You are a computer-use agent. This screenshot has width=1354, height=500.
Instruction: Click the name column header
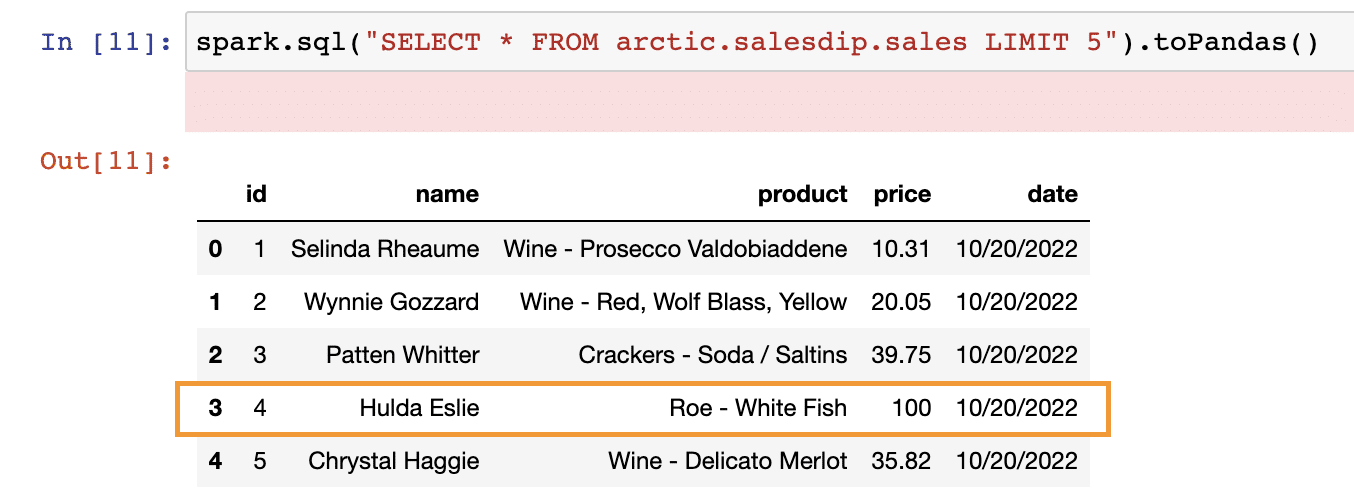(x=447, y=194)
